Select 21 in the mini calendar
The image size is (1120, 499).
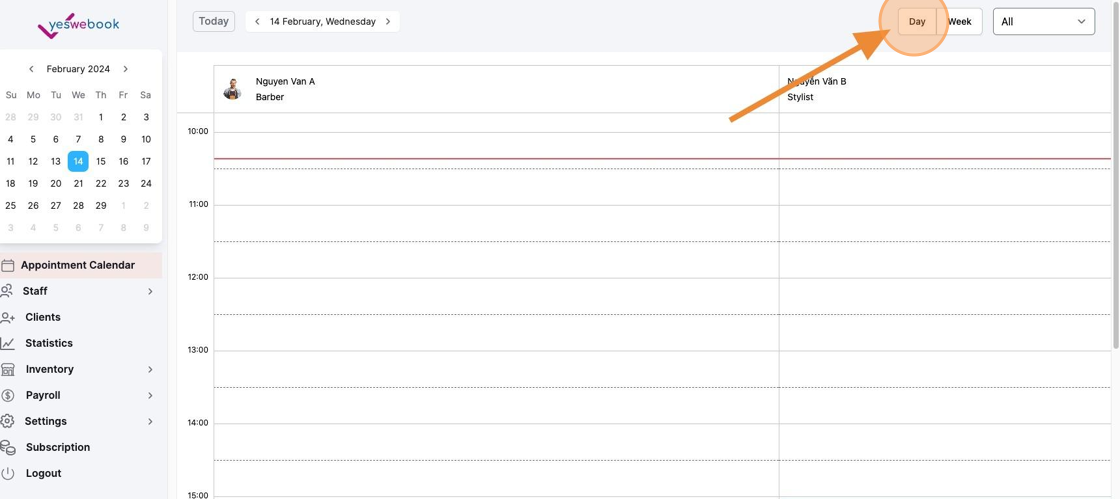[x=79, y=183]
